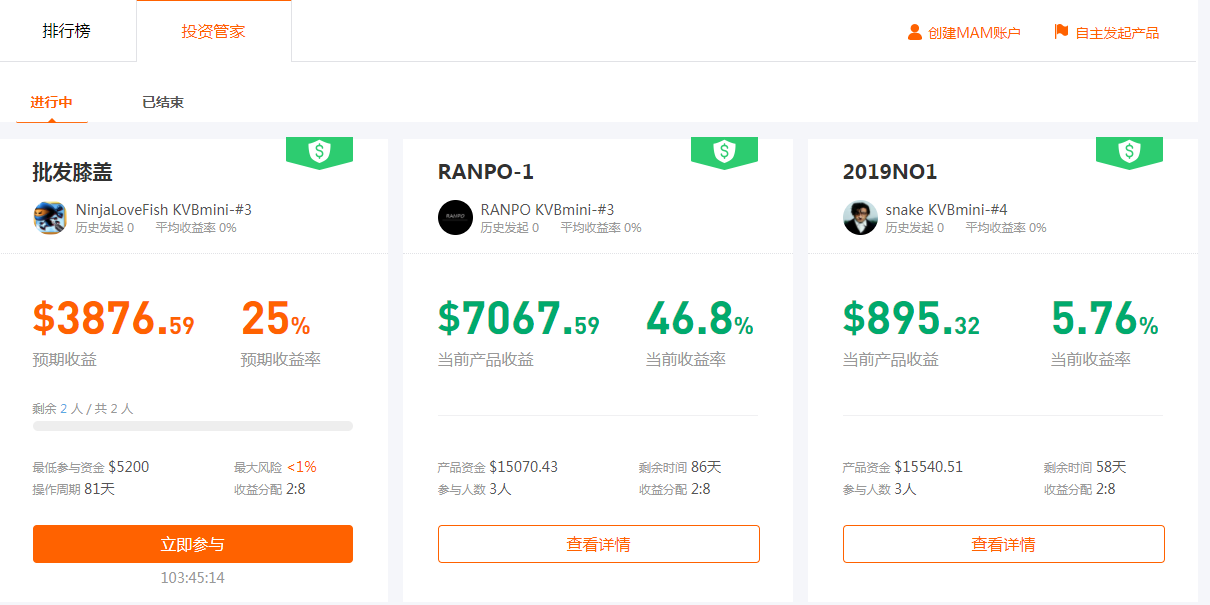
Task: Click the flag icon beside 自主发起产品
Action: (1061, 32)
